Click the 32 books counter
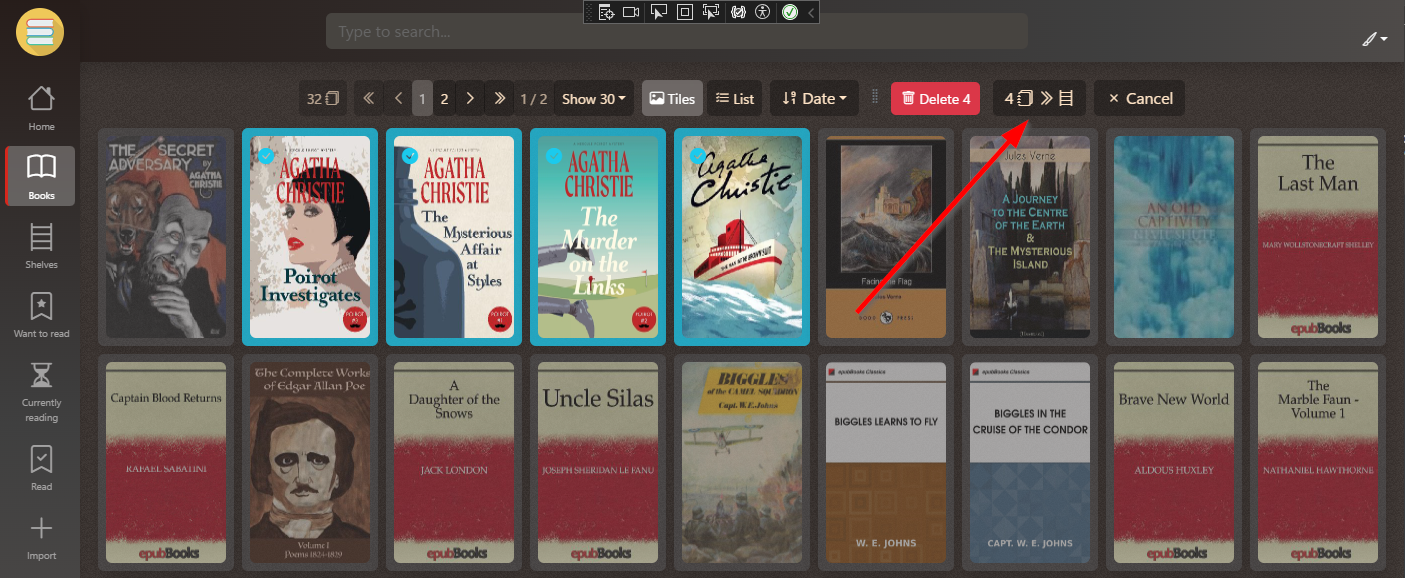Viewport: 1405px width, 578px height. pos(323,98)
